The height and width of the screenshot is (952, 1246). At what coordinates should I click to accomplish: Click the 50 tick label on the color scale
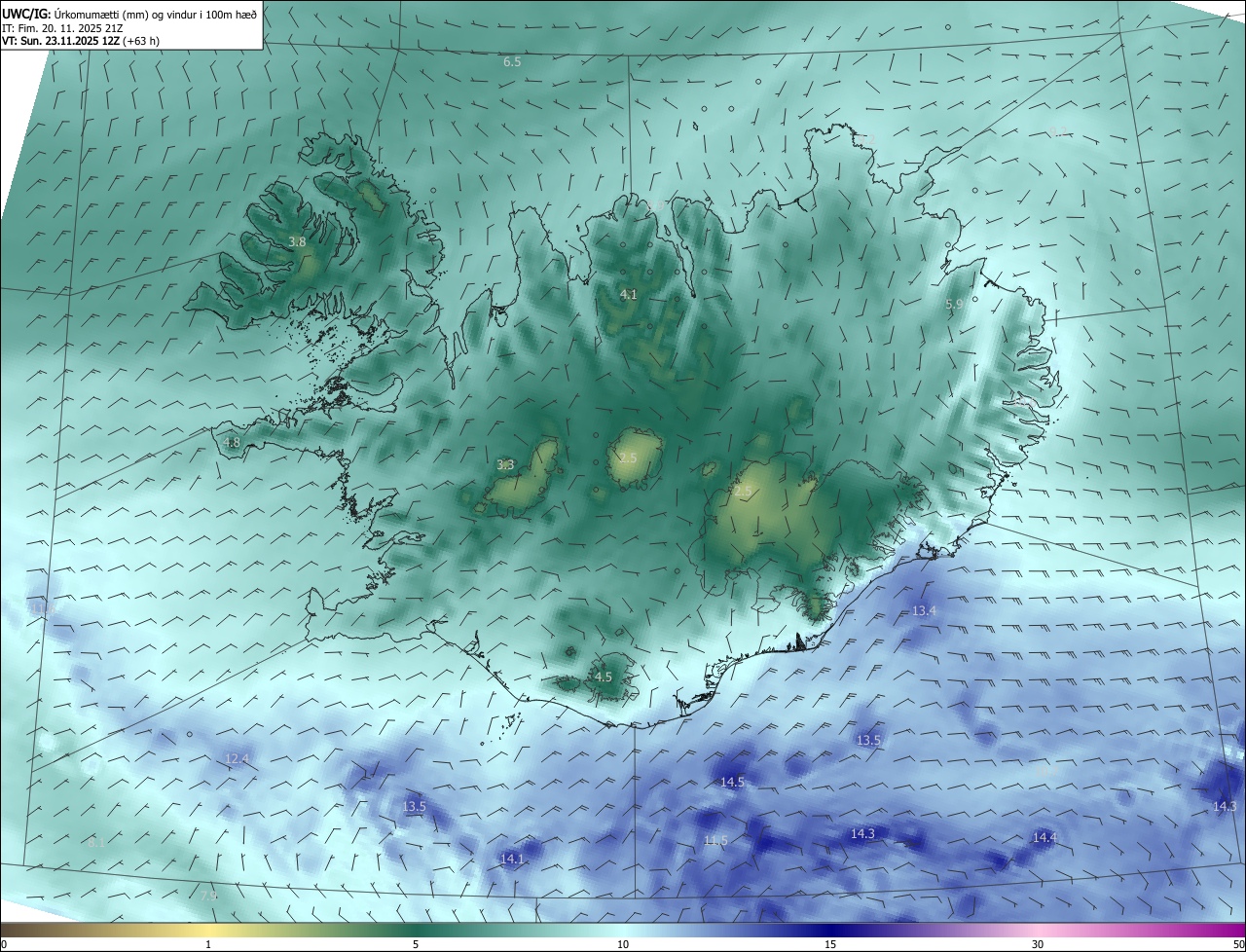coord(1238,944)
